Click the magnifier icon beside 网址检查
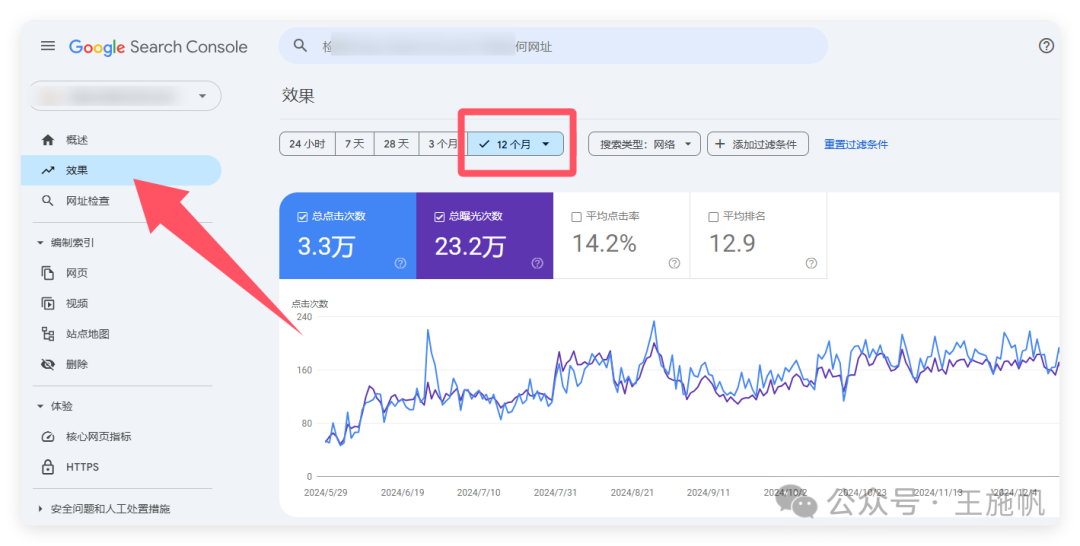 pyautogui.click(x=48, y=200)
